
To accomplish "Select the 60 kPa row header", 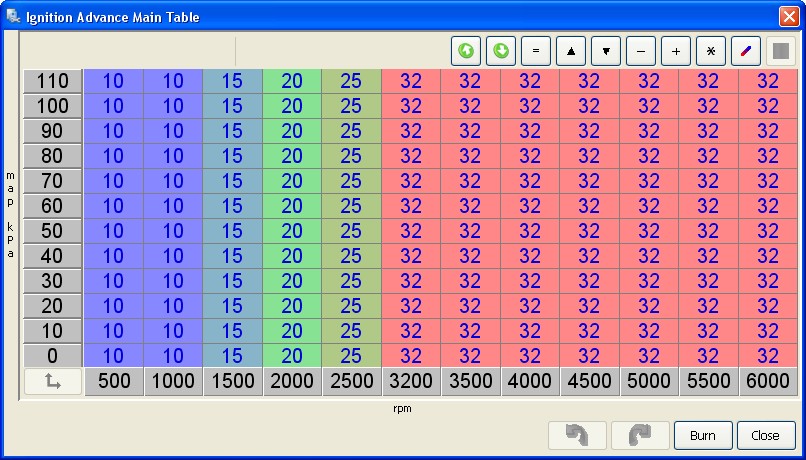I will point(53,206).
